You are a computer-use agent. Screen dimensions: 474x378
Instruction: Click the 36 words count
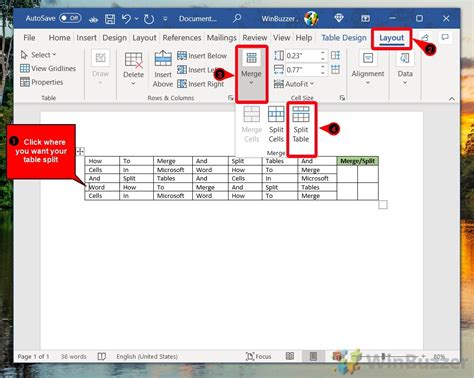pyautogui.click(x=73, y=357)
